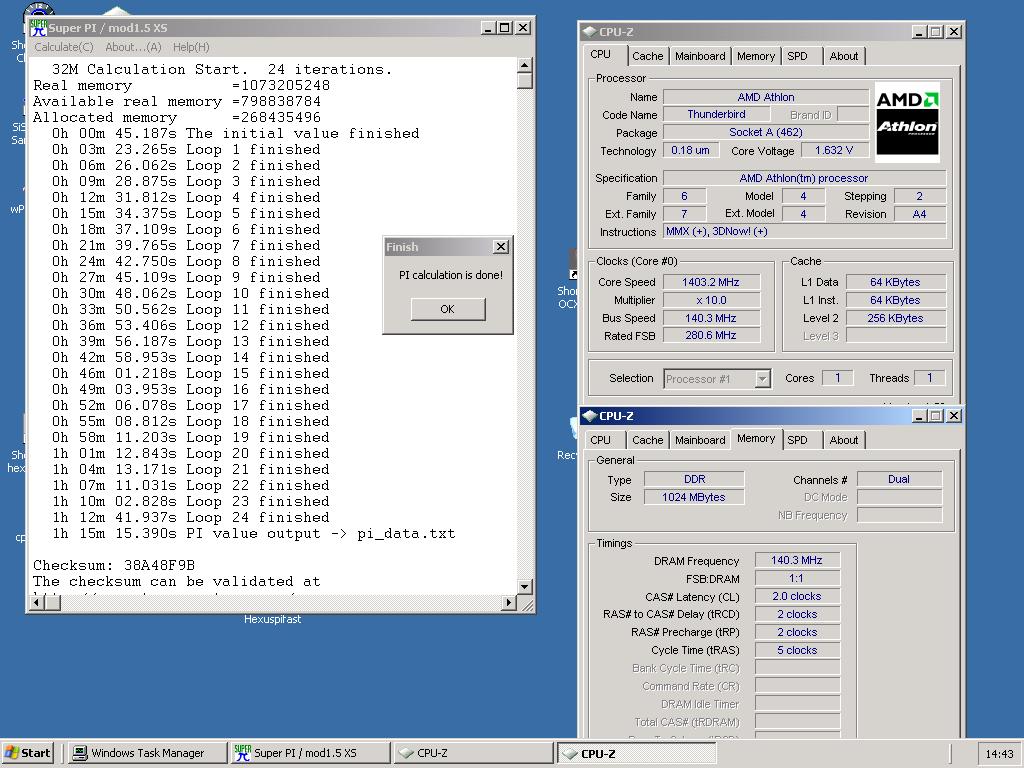The height and width of the screenshot is (768, 1024).
Task: Switch to Mainboard tab in upper CPU-Z
Action: tap(700, 56)
